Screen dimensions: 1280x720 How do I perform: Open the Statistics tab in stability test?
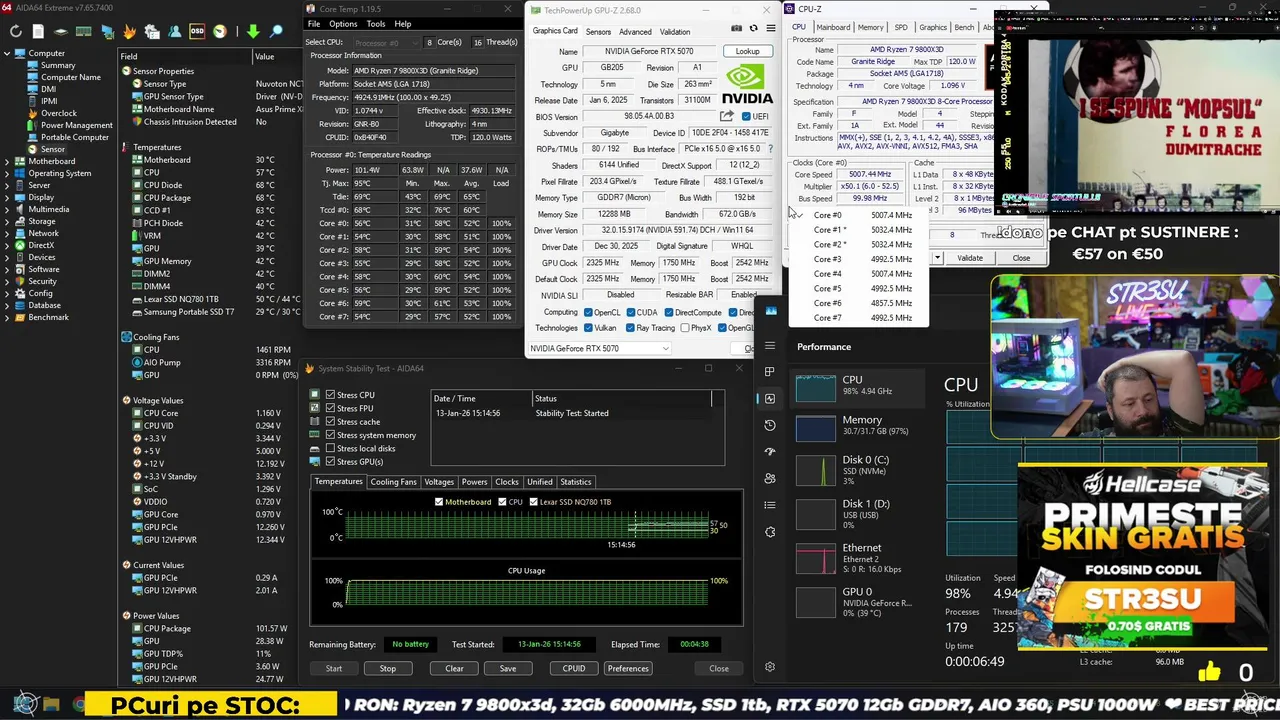575,482
